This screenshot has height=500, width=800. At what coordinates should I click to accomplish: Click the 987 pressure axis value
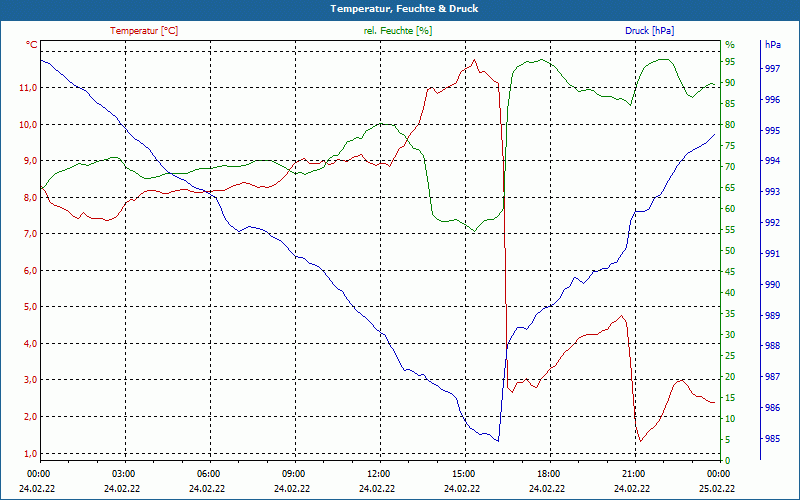(x=772, y=377)
